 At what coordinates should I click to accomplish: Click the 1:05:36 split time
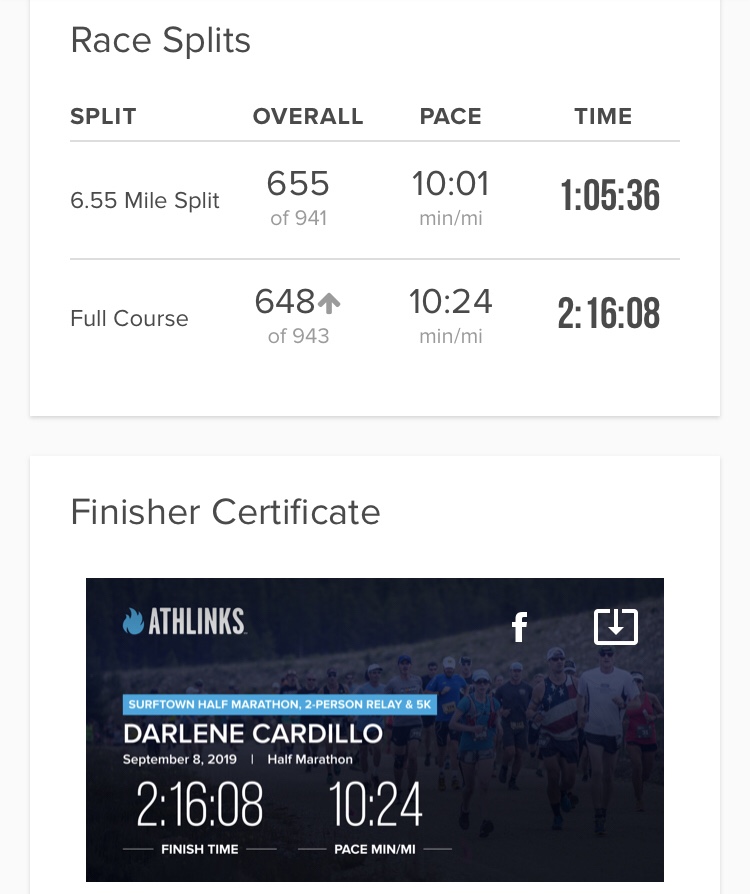610,196
